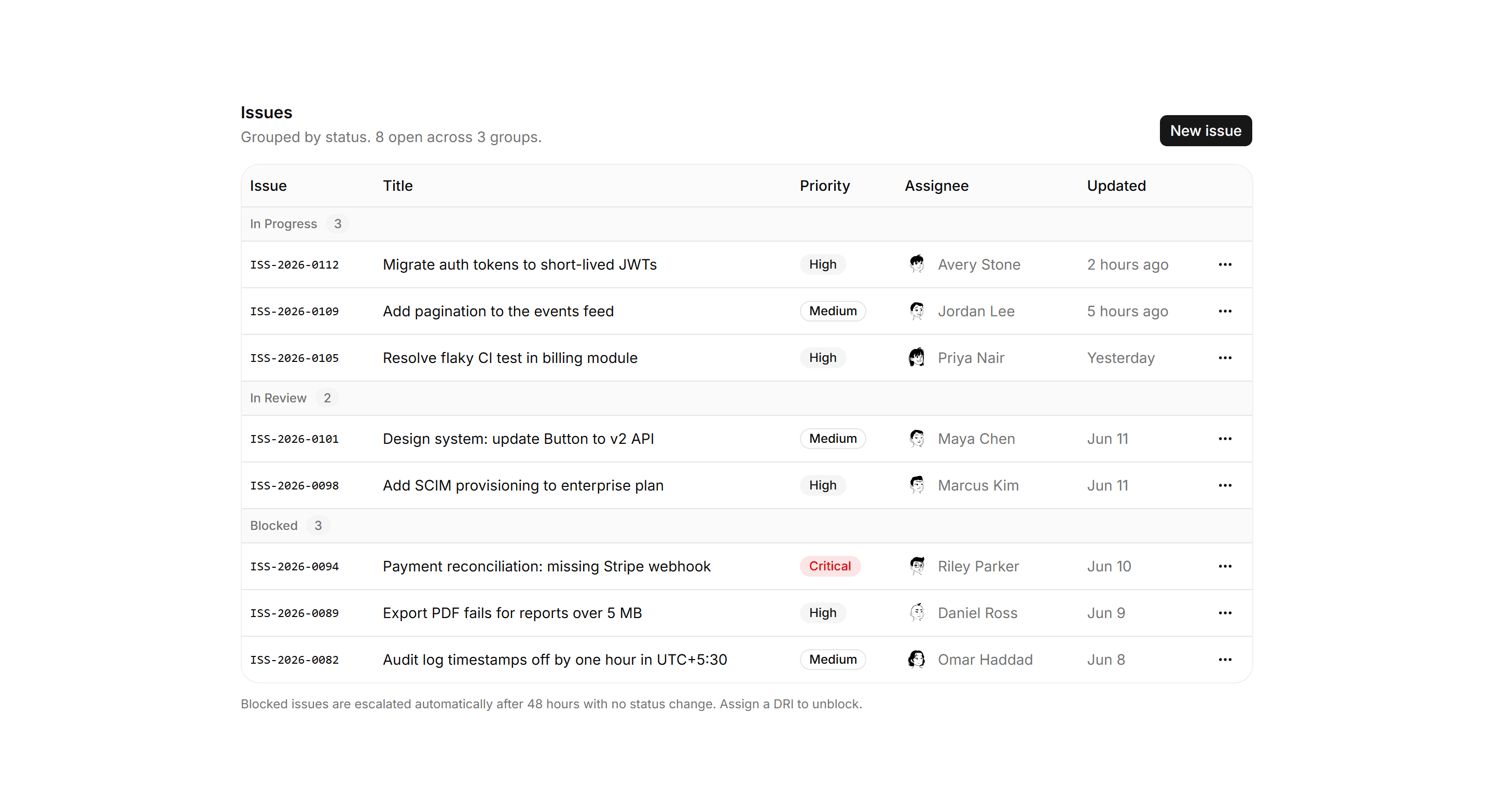The image size is (1494, 812).
Task: Click assignee name Marcus Kim
Action: pyautogui.click(x=978, y=485)
